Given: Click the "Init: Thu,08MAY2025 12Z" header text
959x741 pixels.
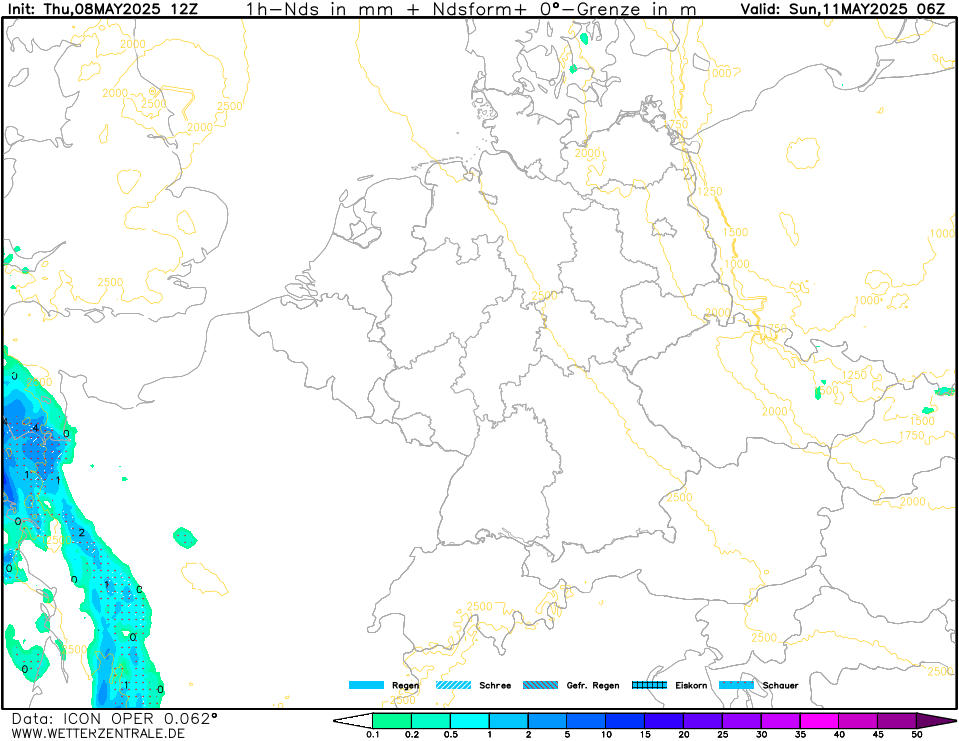Looking at the screenshot, I should tap(104, 9).
